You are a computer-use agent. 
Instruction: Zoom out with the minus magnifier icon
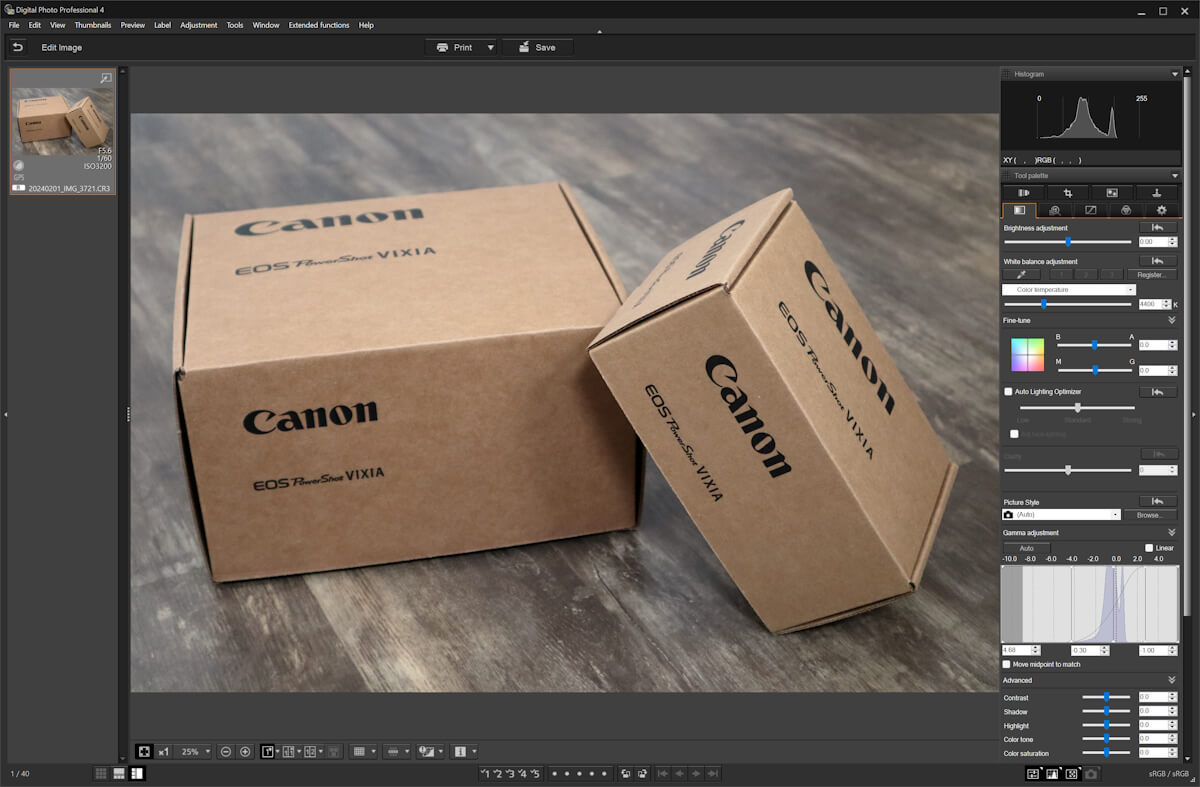(226, 751)
